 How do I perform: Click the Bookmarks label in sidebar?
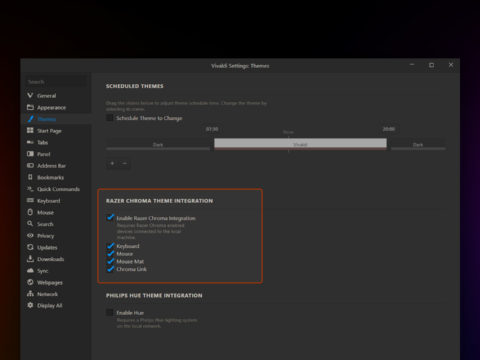point(51,177)
